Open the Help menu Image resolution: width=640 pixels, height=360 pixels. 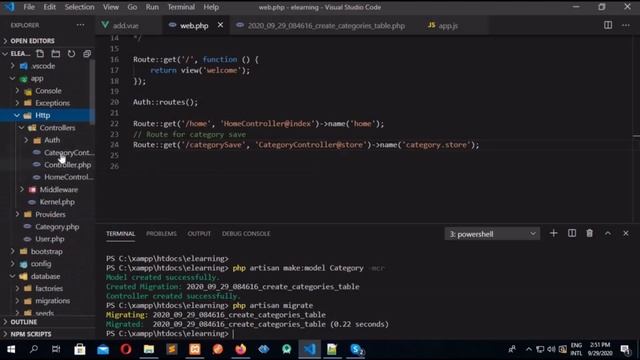point(211,7)
